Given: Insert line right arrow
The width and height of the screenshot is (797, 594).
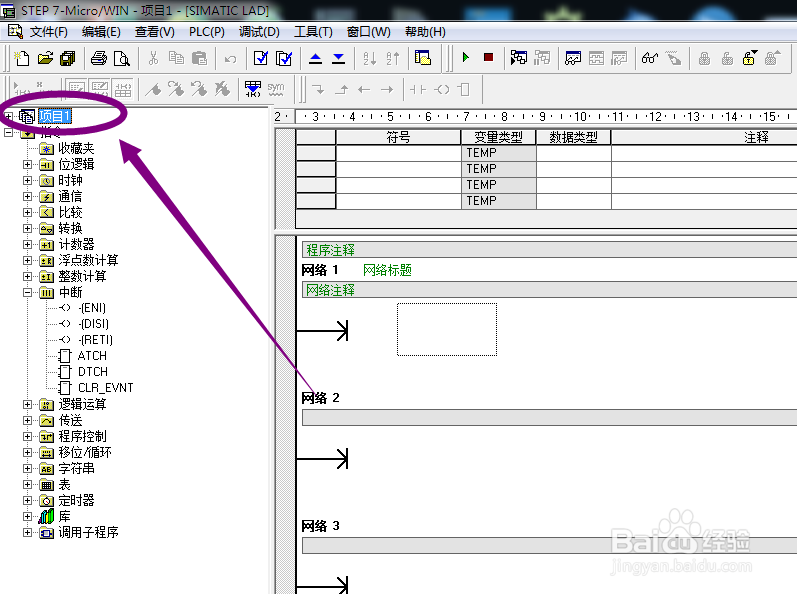Looking at the screenshot, I should [387, 89].
